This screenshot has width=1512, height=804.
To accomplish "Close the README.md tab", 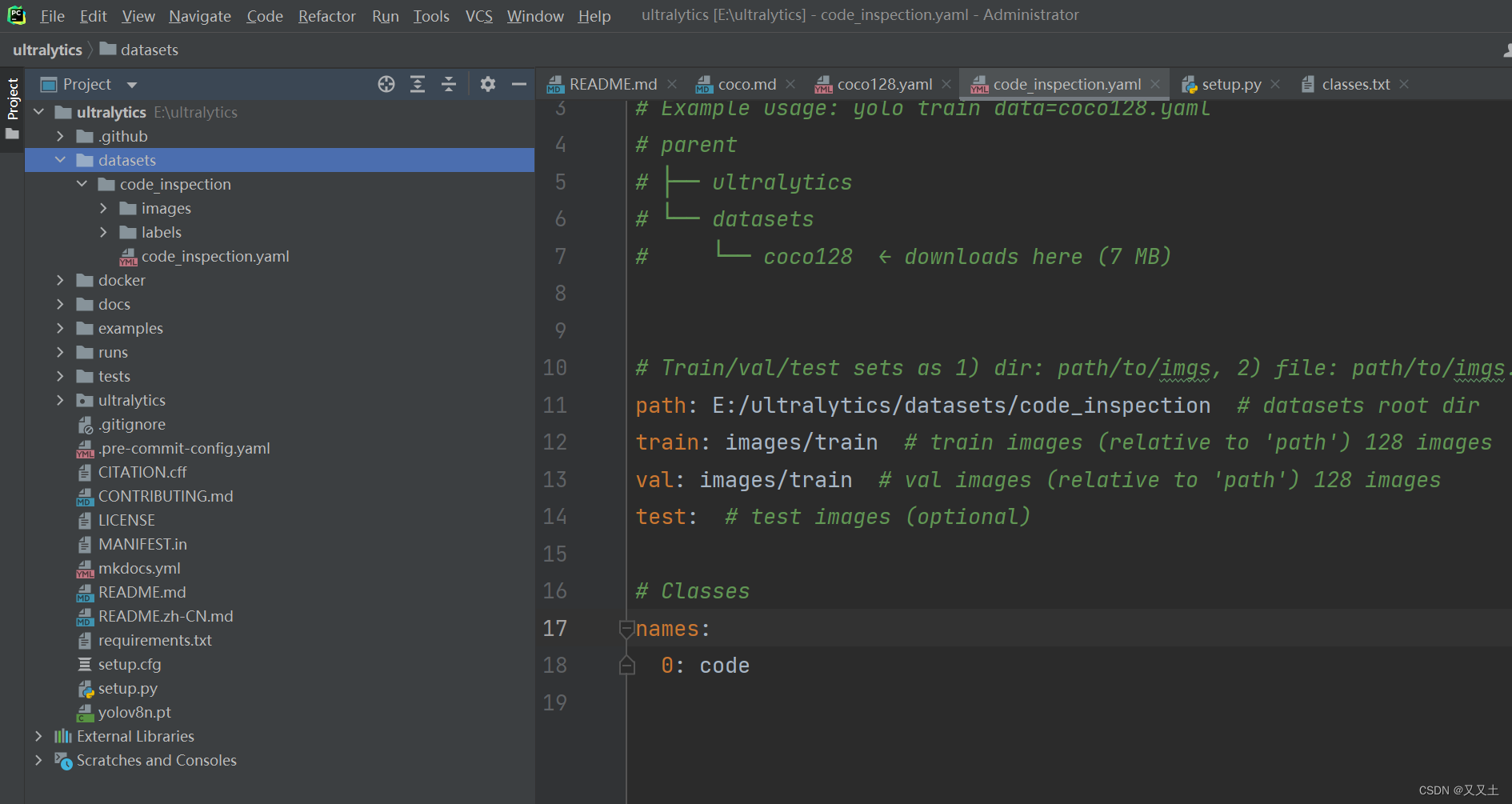I will (672, 84).
